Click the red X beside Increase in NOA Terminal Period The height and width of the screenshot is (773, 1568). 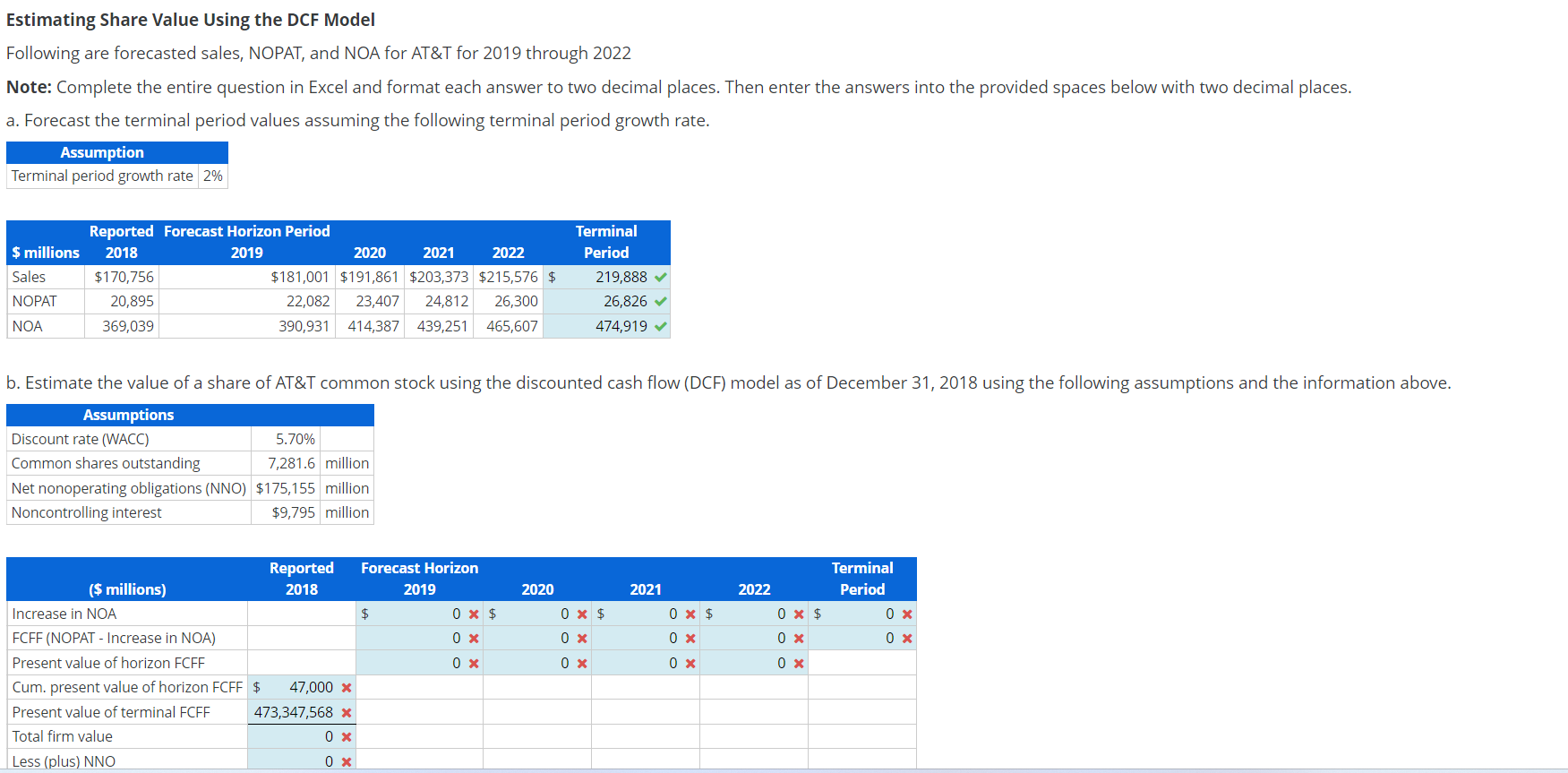click(907, 614)
